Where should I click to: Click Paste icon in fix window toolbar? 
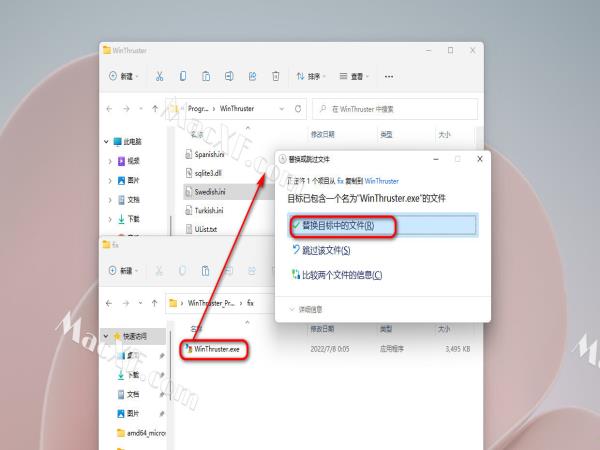(x=205, y=271)
